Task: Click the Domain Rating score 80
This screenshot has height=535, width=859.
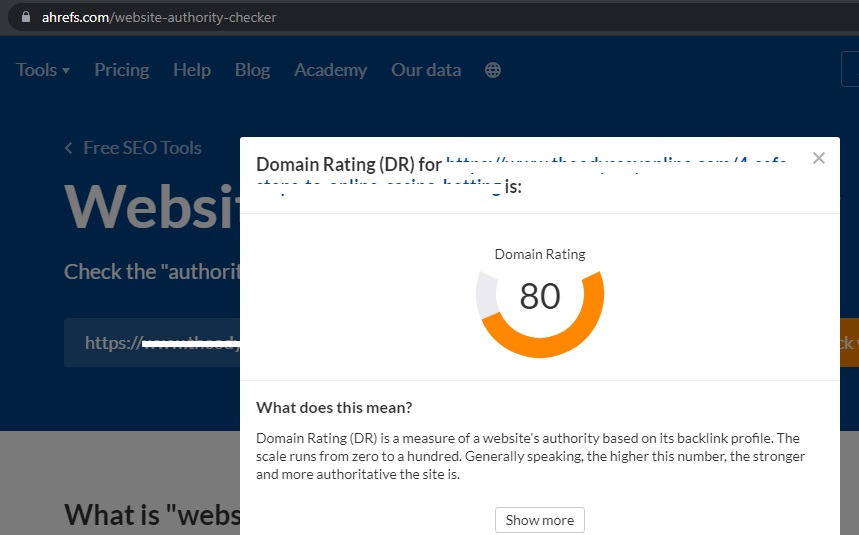Action: point(540,297)
